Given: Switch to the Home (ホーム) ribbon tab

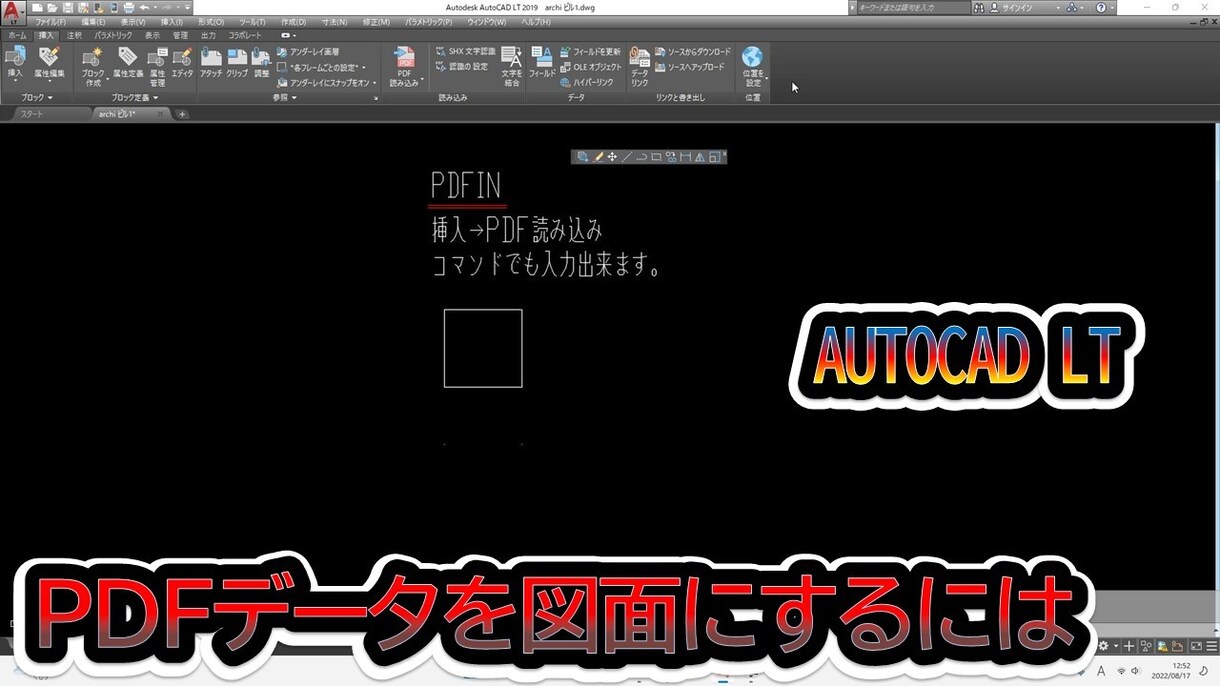Looking at the screenshot, I should pos(17,35).
